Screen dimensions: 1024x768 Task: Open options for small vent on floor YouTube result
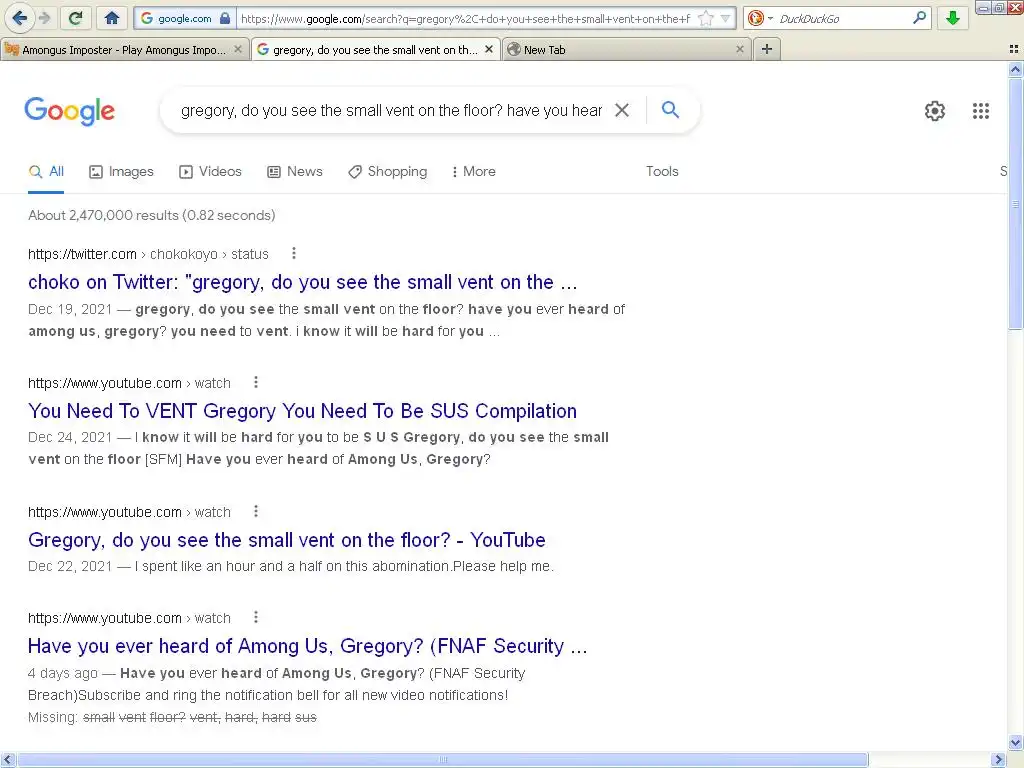(x=256, y=511)
